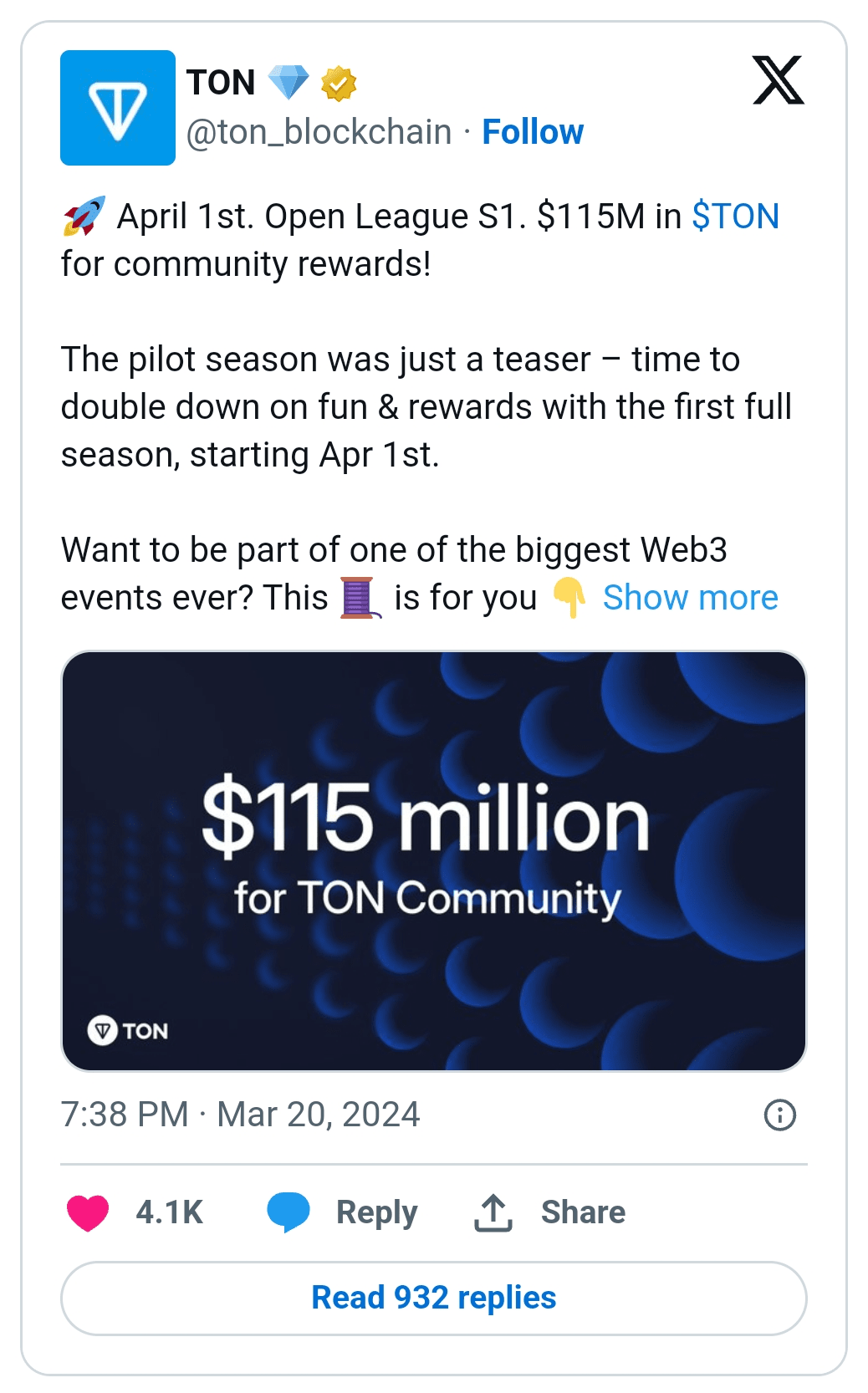The width and height of the screenshot is (868, 1393).
Task: Follow the ton_blockchain account
Action: [533, 132]
